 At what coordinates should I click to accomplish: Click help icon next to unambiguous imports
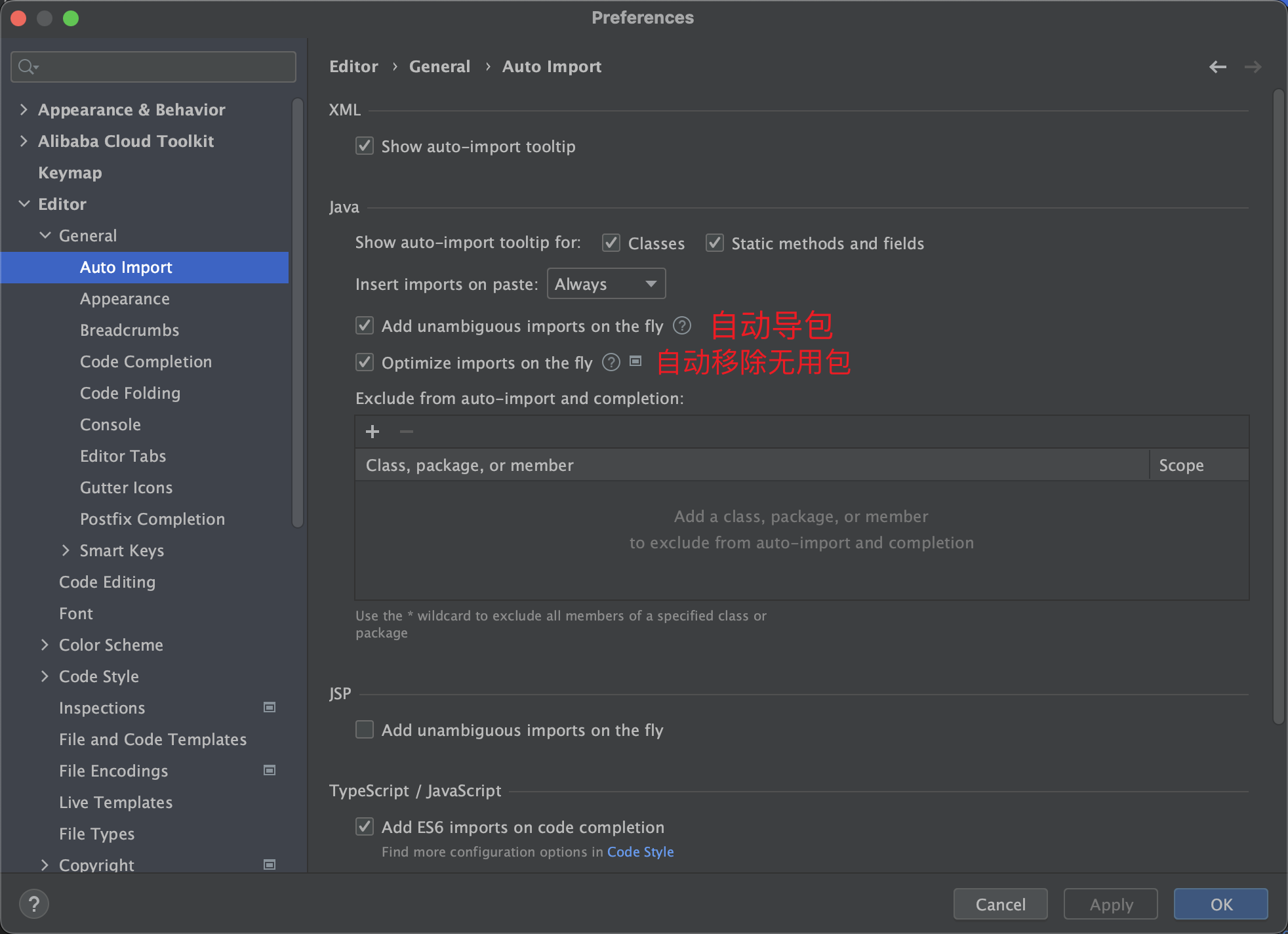click(x=682, y=325)
